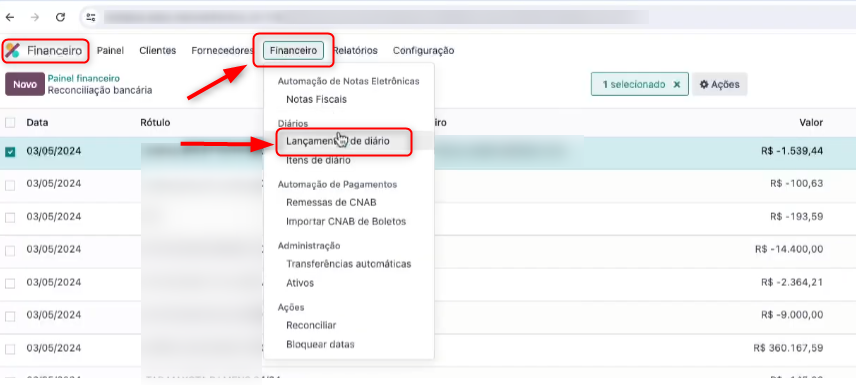
Task: Click value R$ -1.539,44
Action: pyautogui.click(x=792, y=151)
